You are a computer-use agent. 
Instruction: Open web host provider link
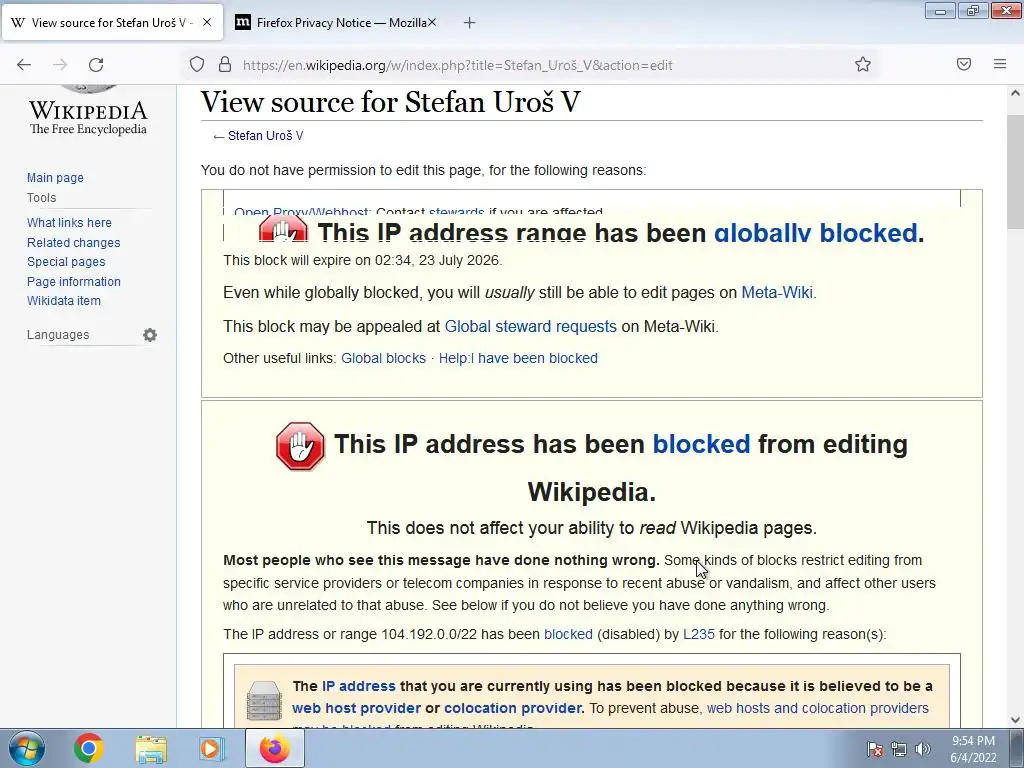pos(356,709)
